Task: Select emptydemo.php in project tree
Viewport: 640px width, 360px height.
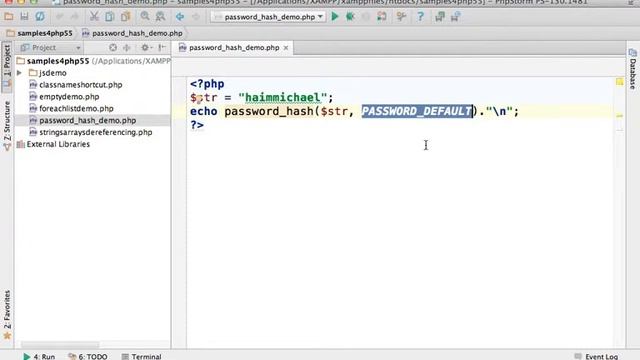Action: [x=64, y=97]
